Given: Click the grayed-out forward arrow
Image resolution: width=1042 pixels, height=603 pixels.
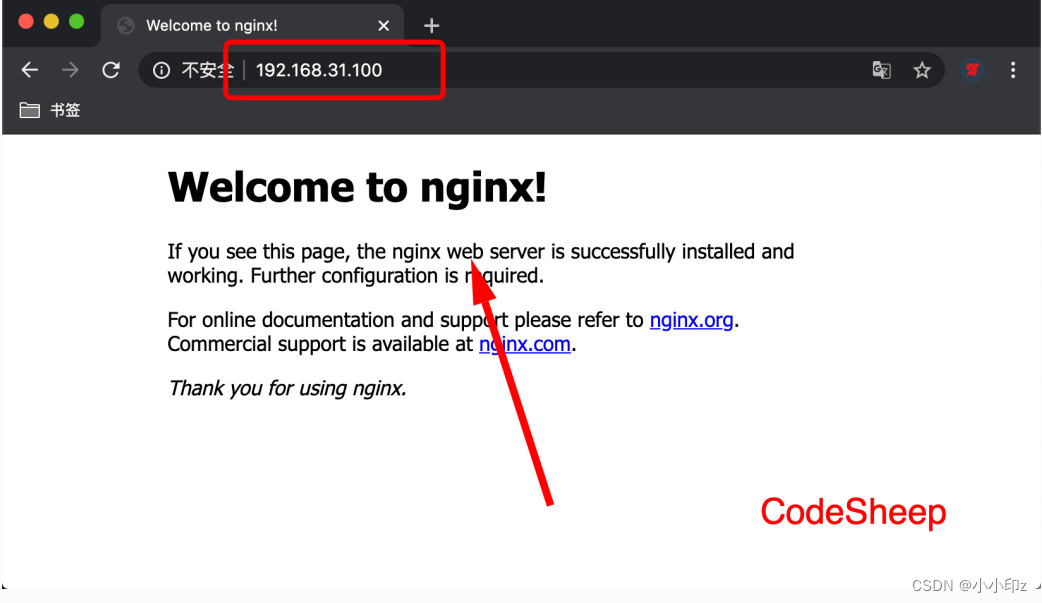Looking at the screenshot, I should 68,70.
